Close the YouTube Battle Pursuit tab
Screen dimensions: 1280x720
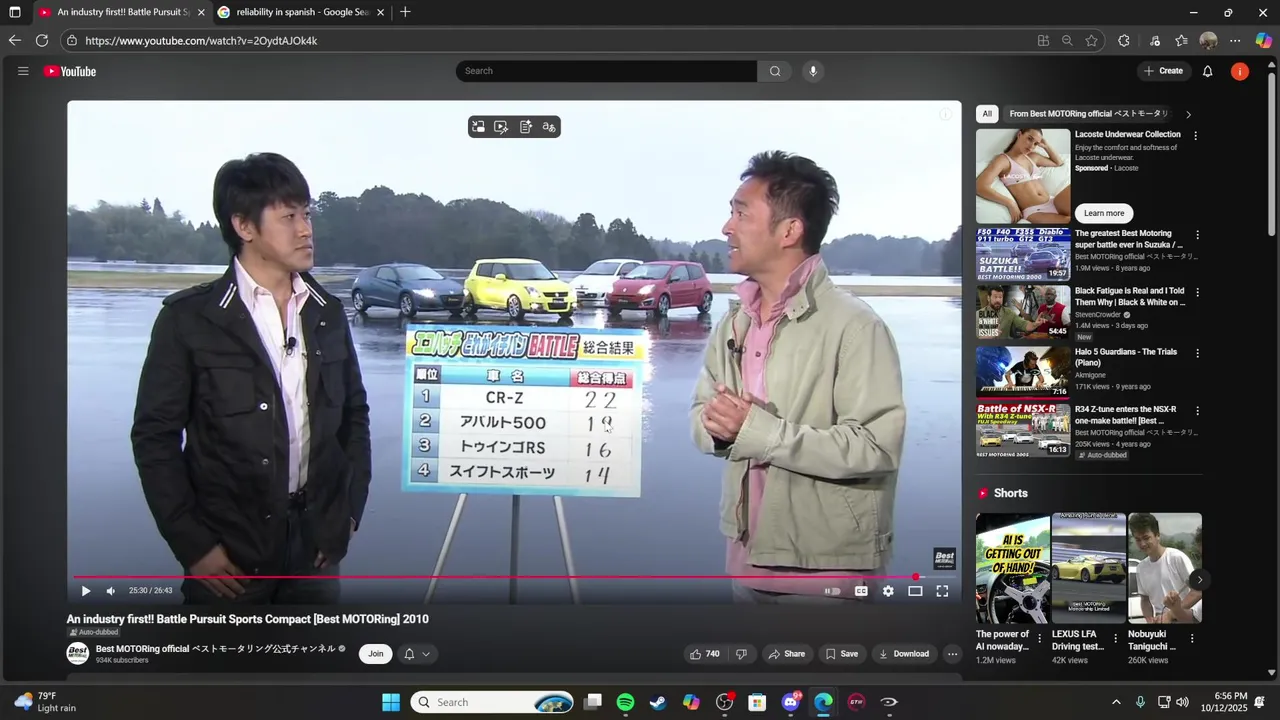201,12
